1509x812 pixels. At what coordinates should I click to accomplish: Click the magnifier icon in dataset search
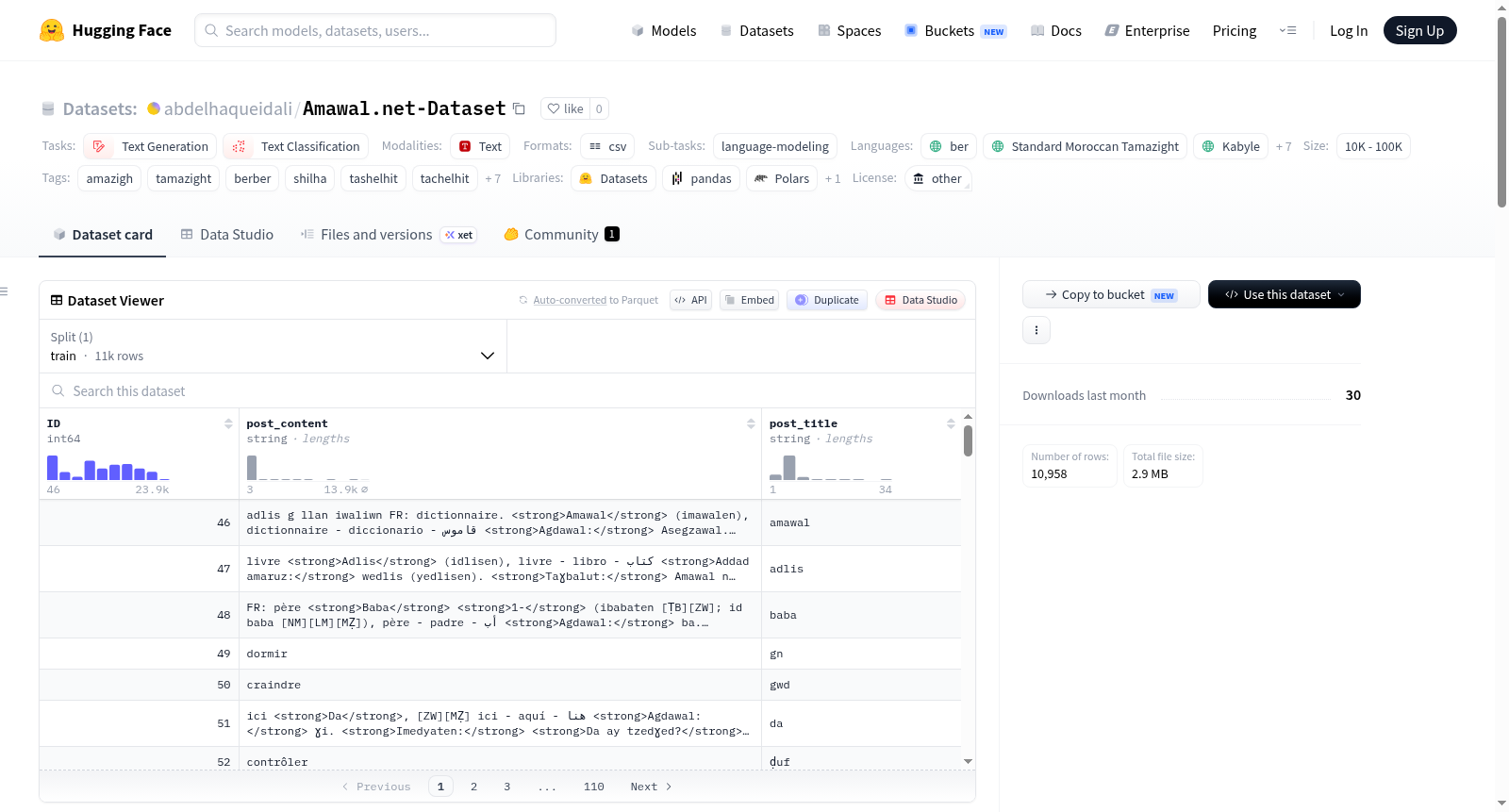coord(58,390)
